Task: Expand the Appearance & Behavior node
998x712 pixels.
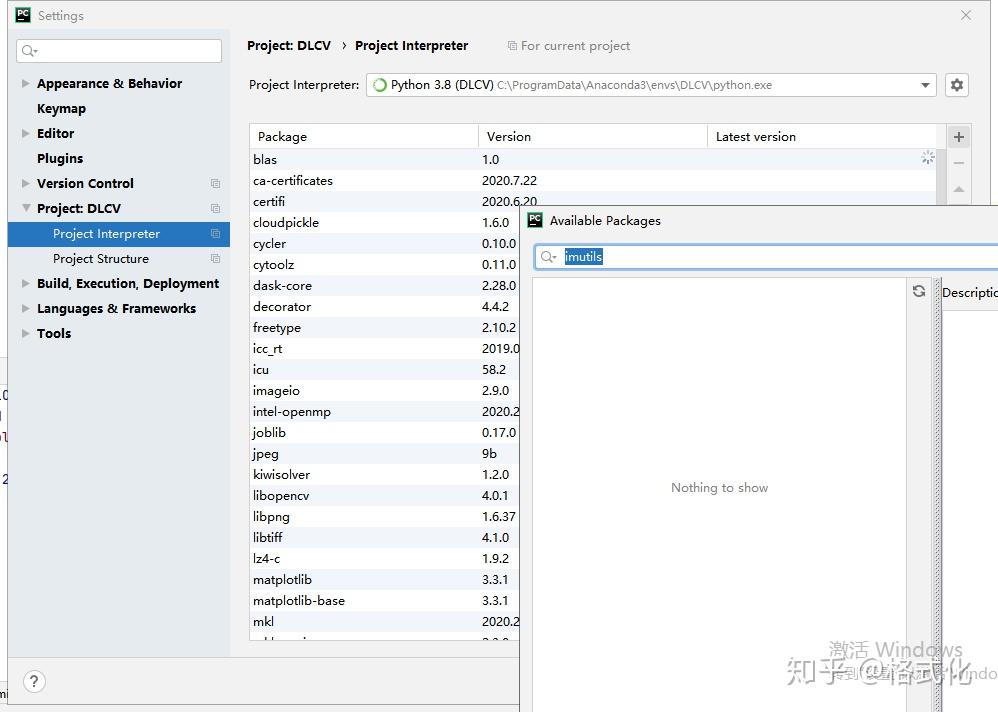Action: click(24, 83)
